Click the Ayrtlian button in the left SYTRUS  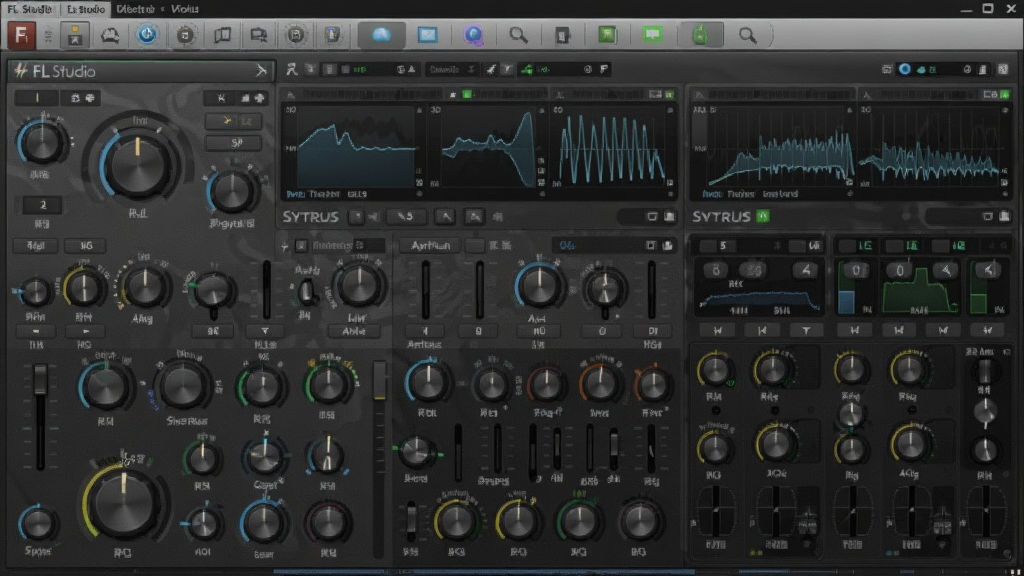[x=430, y=246]
